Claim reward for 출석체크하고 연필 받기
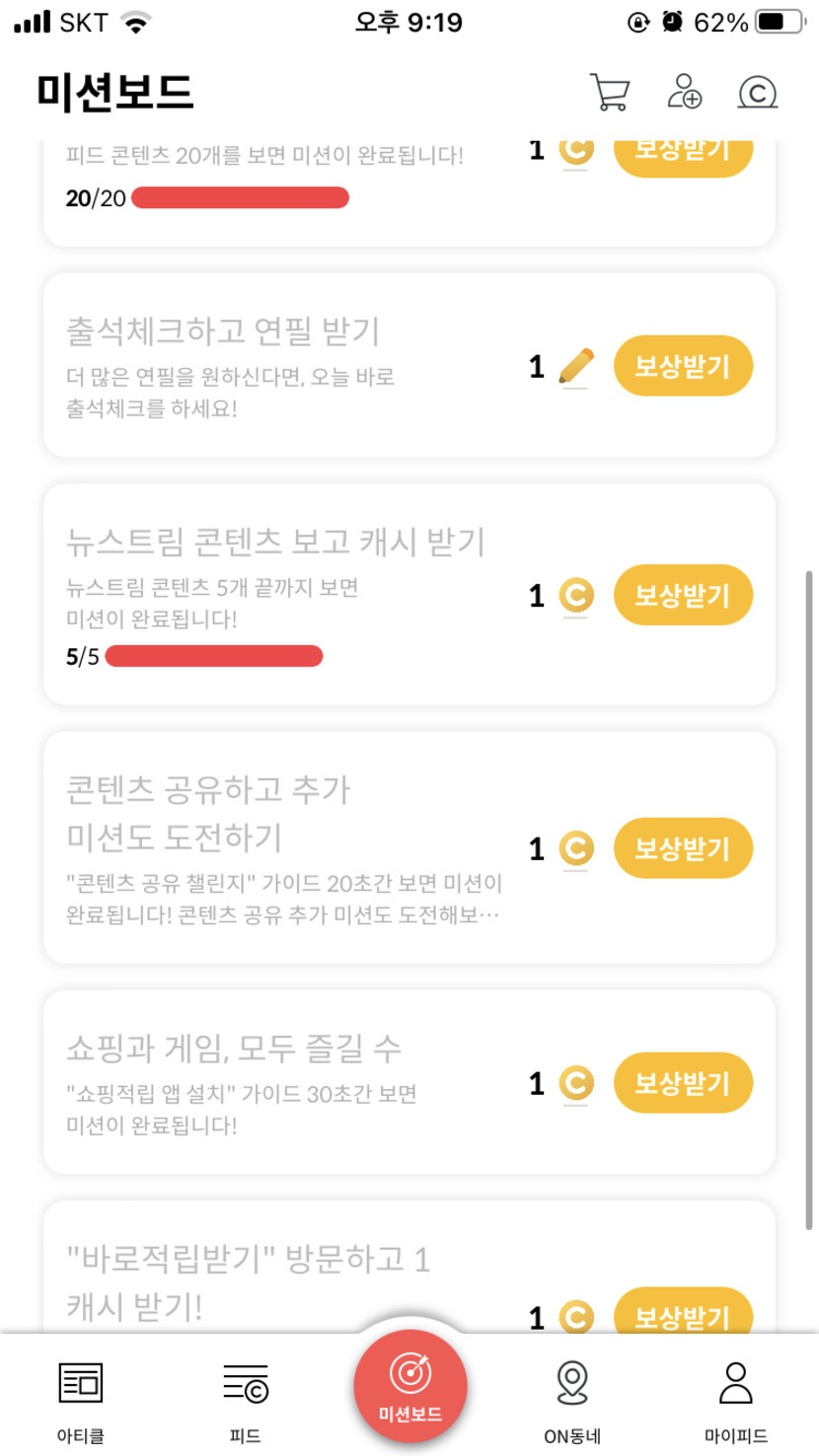 pyautogui.click(x=683, y=367)
